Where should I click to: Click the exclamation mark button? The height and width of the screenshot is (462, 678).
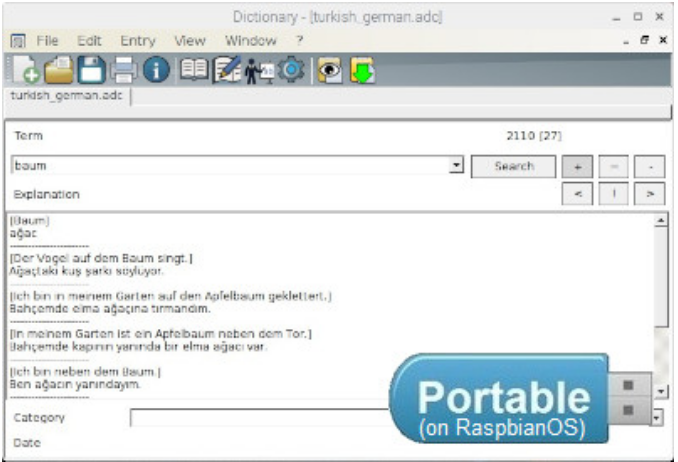(614, 194)
